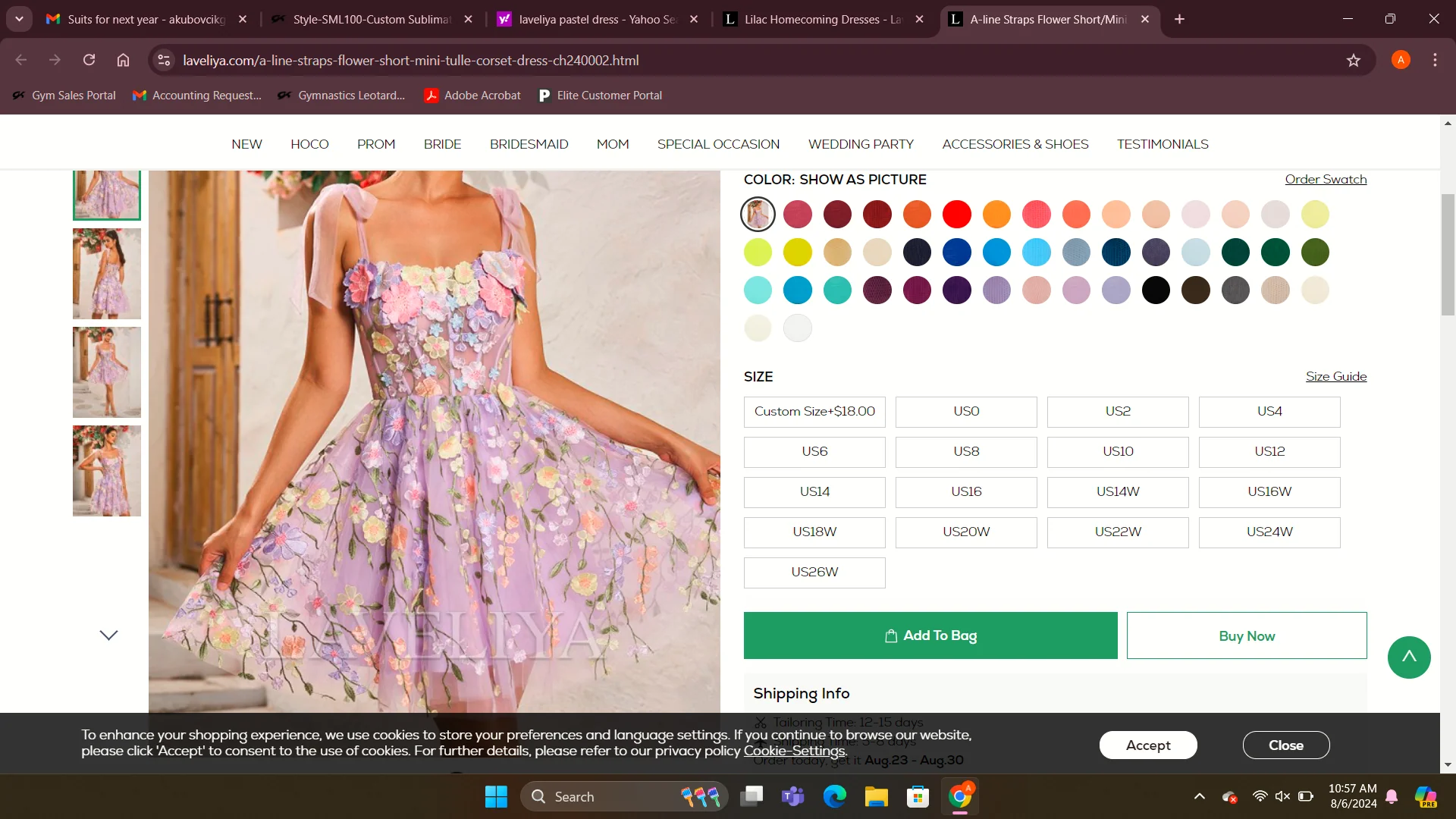Show hidden system tray icons
1456x819 pixels.
coord(1200,796)
